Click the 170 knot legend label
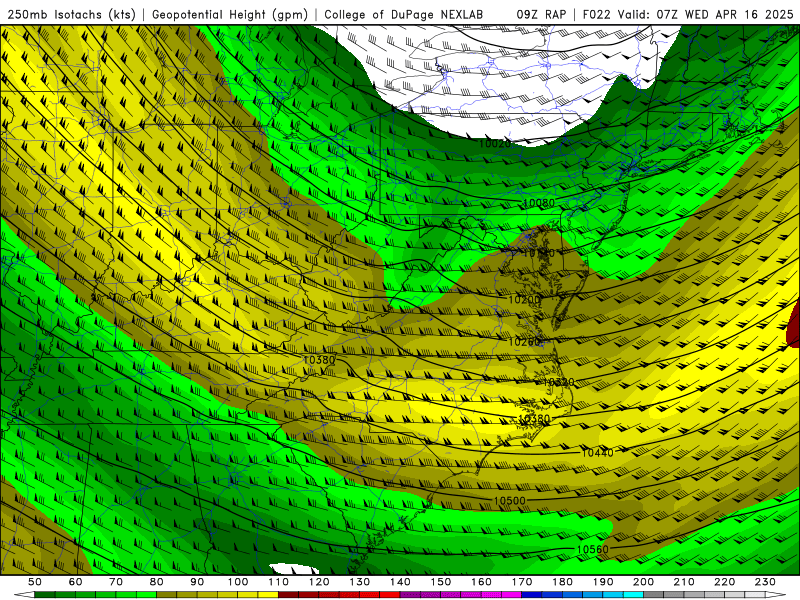This screenshot has height=600, width=800. (522, 582)
